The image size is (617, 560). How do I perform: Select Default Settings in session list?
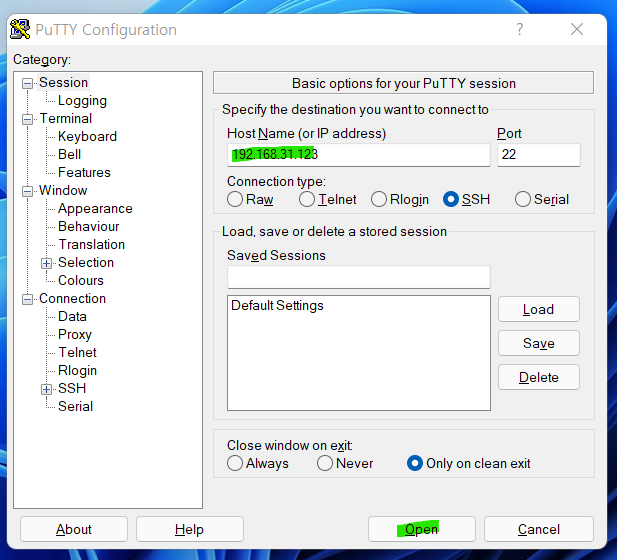click(277, 305)
